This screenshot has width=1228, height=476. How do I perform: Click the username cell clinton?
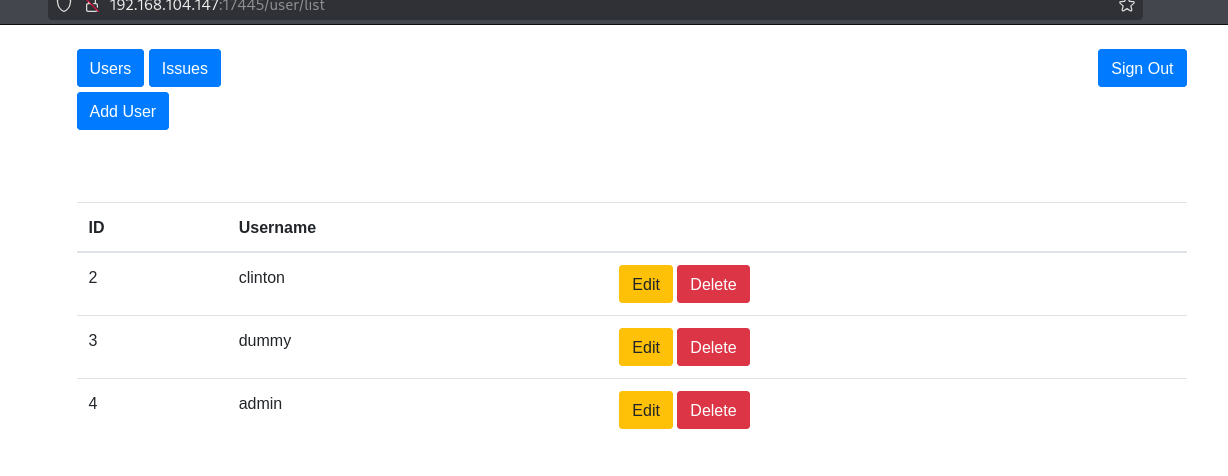(x=262, y=277)
